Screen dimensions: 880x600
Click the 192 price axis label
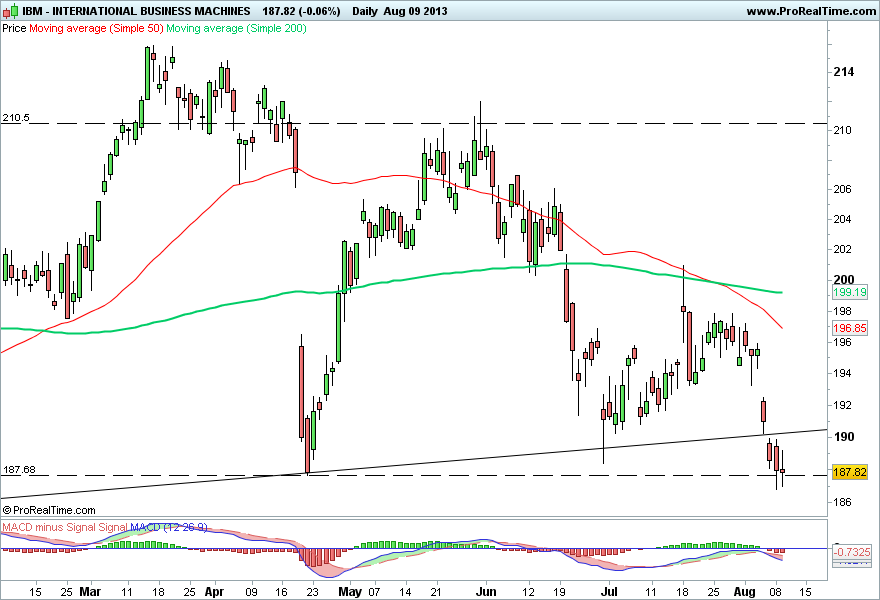pyautogui.click(x=842, y=405)
